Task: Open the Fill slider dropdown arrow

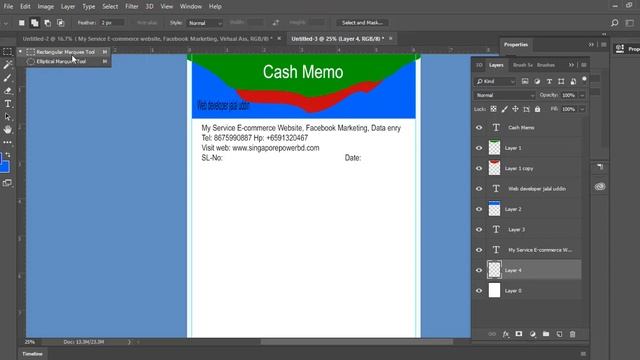Action: 582,109
